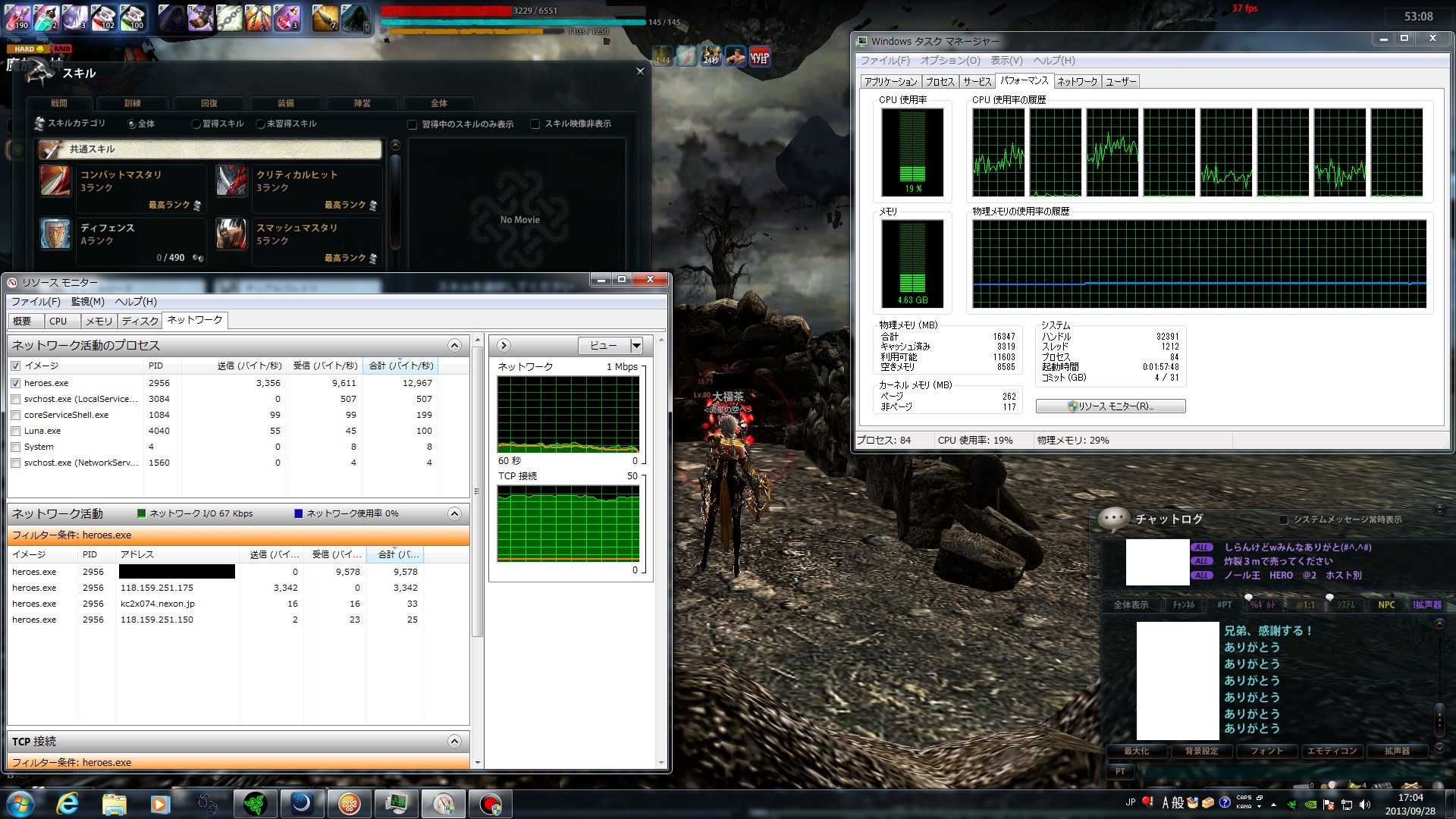Click the buff icon showing 1:44
The image size is (1456, 819).
pos(663,56)
